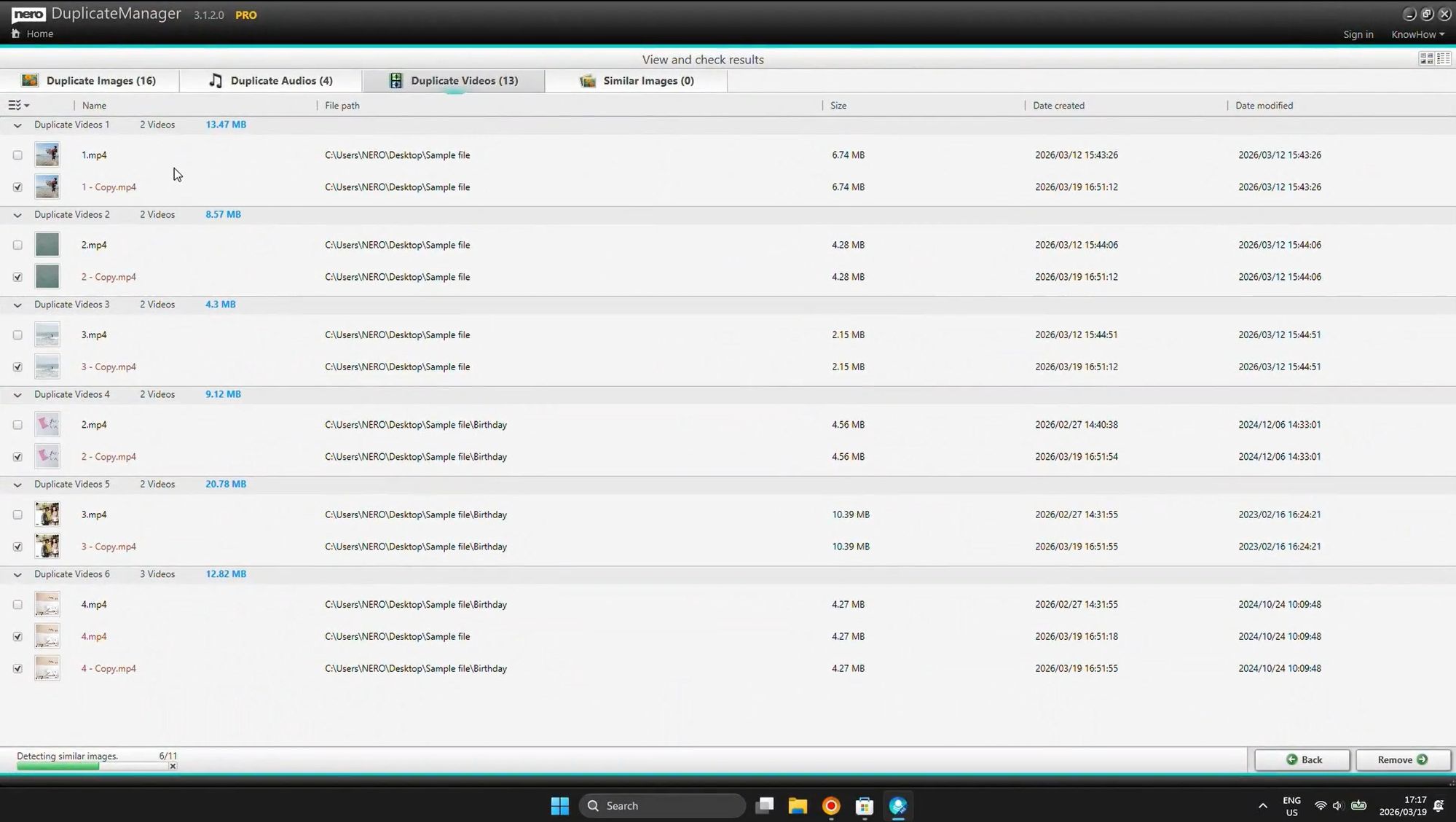Cancel the detecting similar images progress
Screen dimensions: 1456x822
(x=172, y=767)
